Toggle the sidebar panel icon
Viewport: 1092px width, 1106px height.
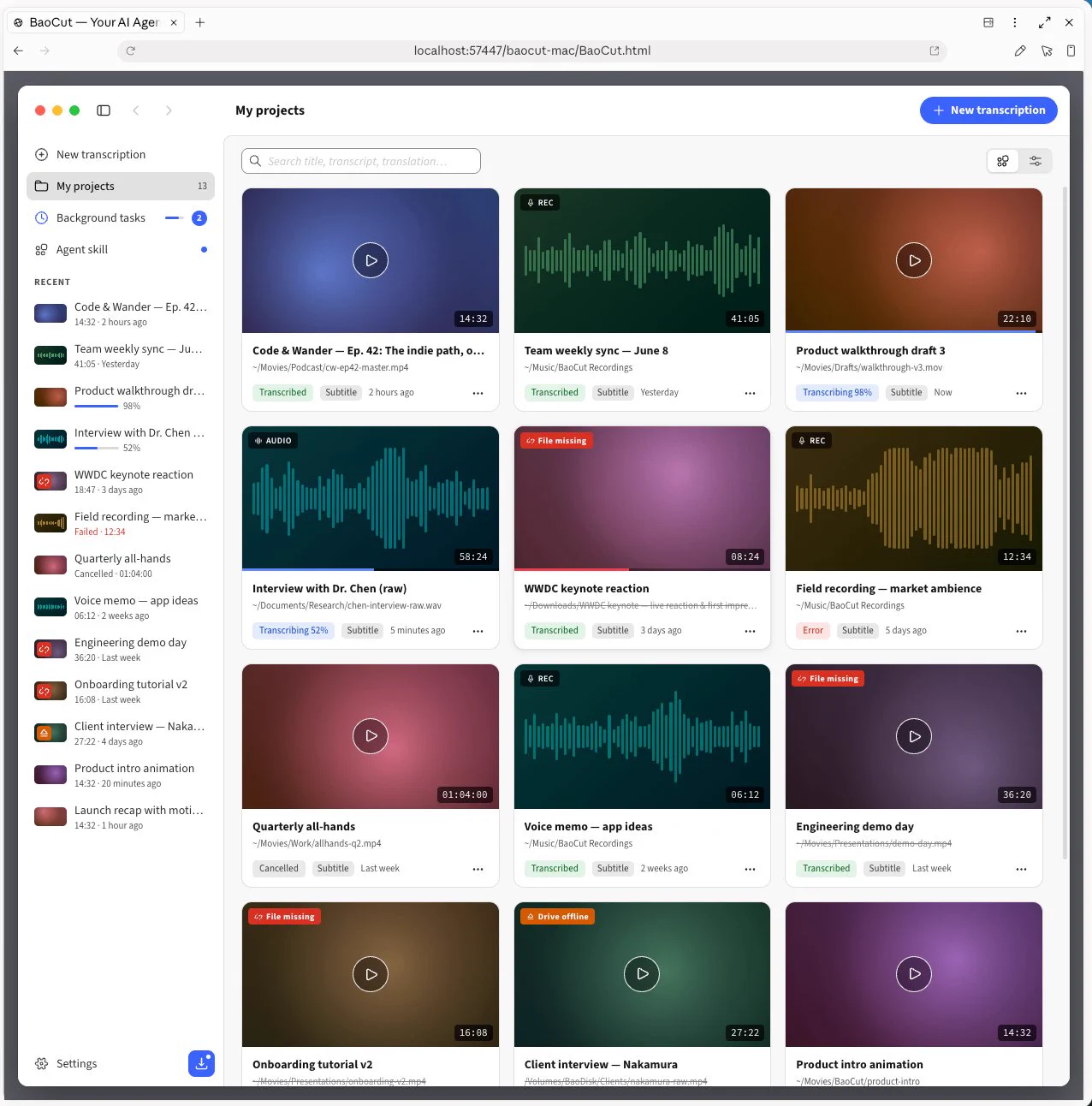(104, 110)
